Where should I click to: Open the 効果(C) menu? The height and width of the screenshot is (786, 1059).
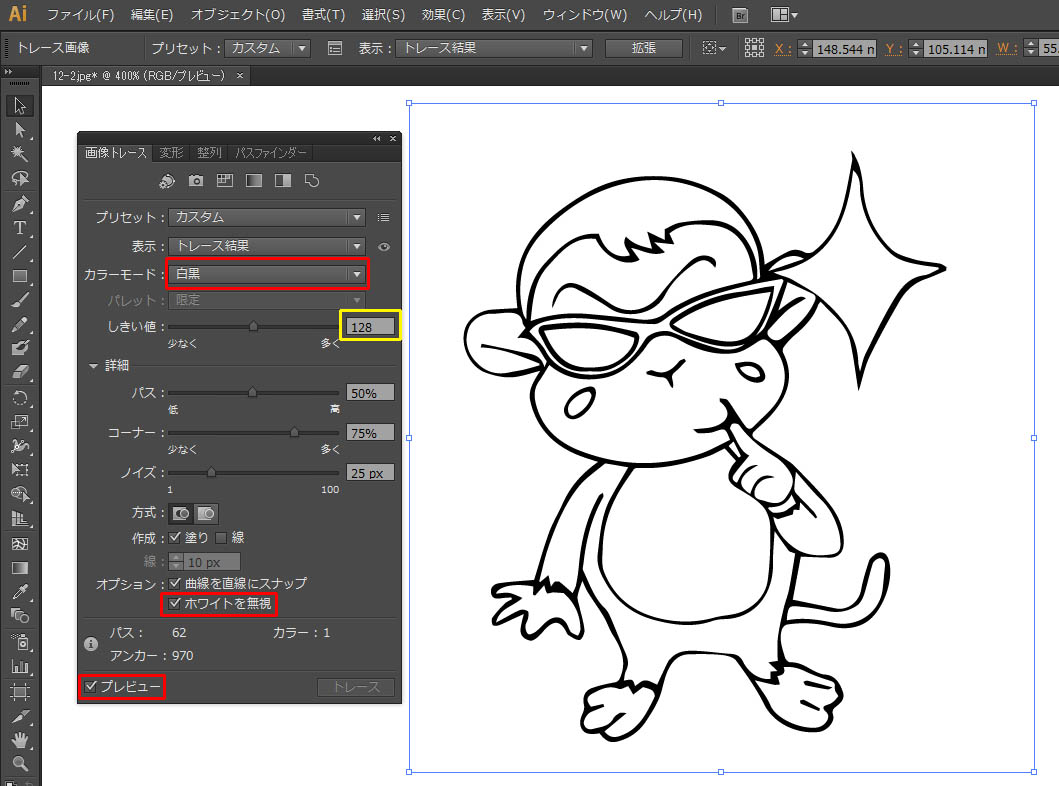pyautogui.click(x=443, y=14)
